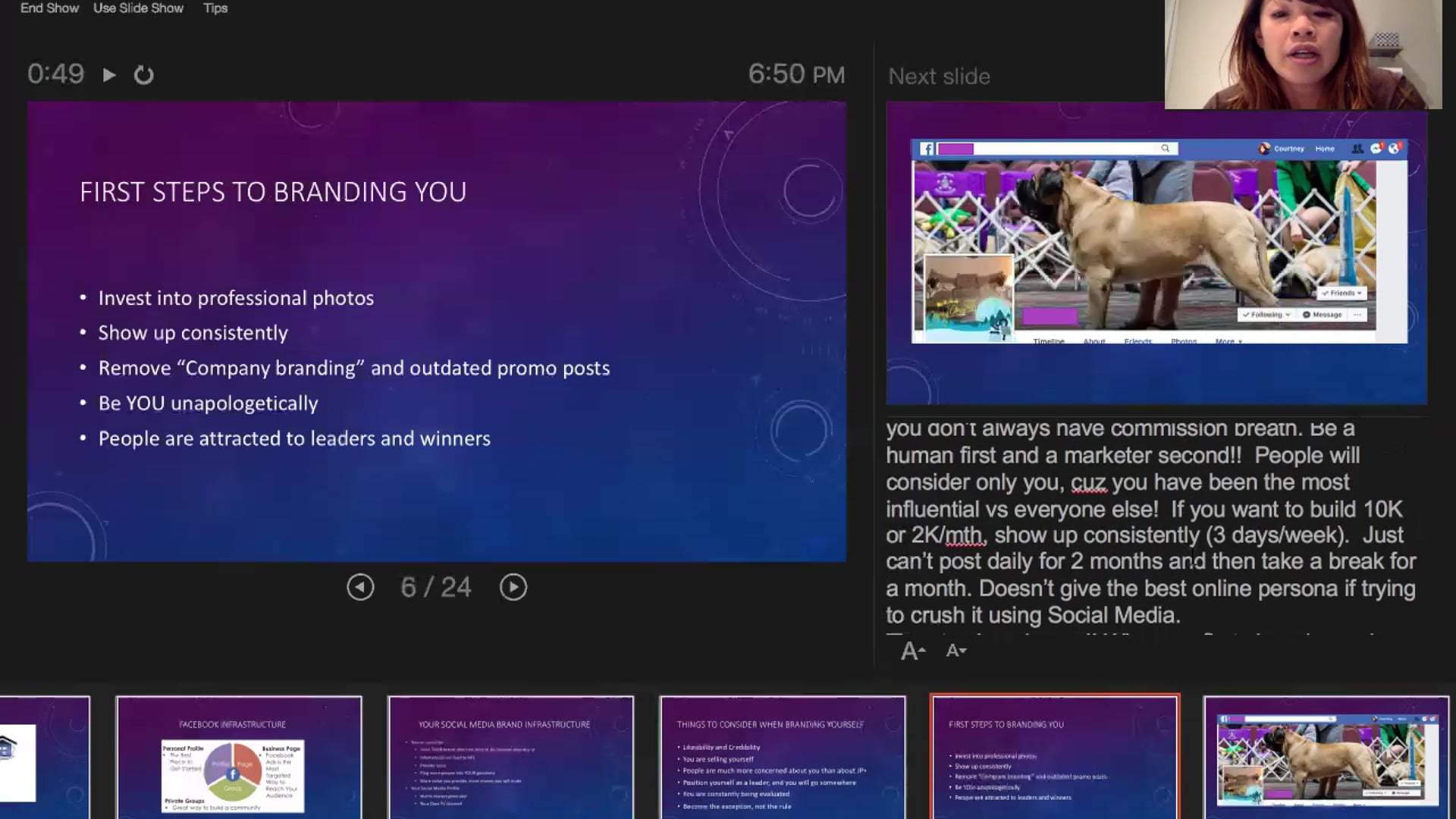
Task: Go to the previous slide arrow
Action: point(360,587)
